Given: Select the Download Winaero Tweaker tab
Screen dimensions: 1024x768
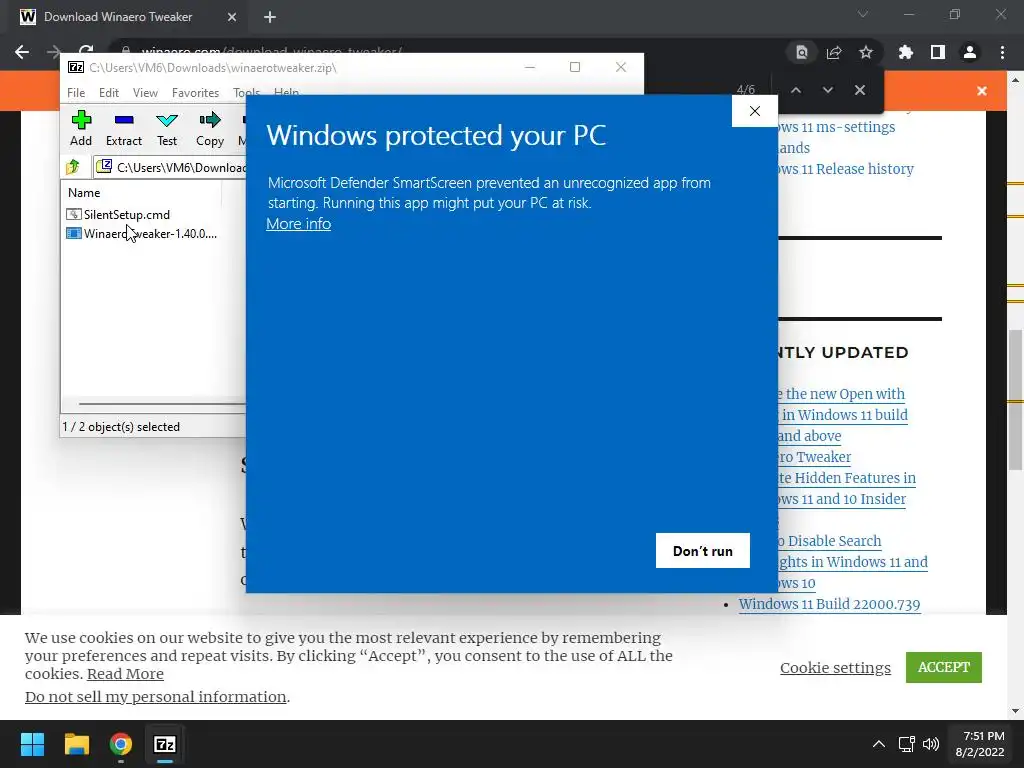Looking at the screenshot, I should pyautogui.click(x=118, y=17).
